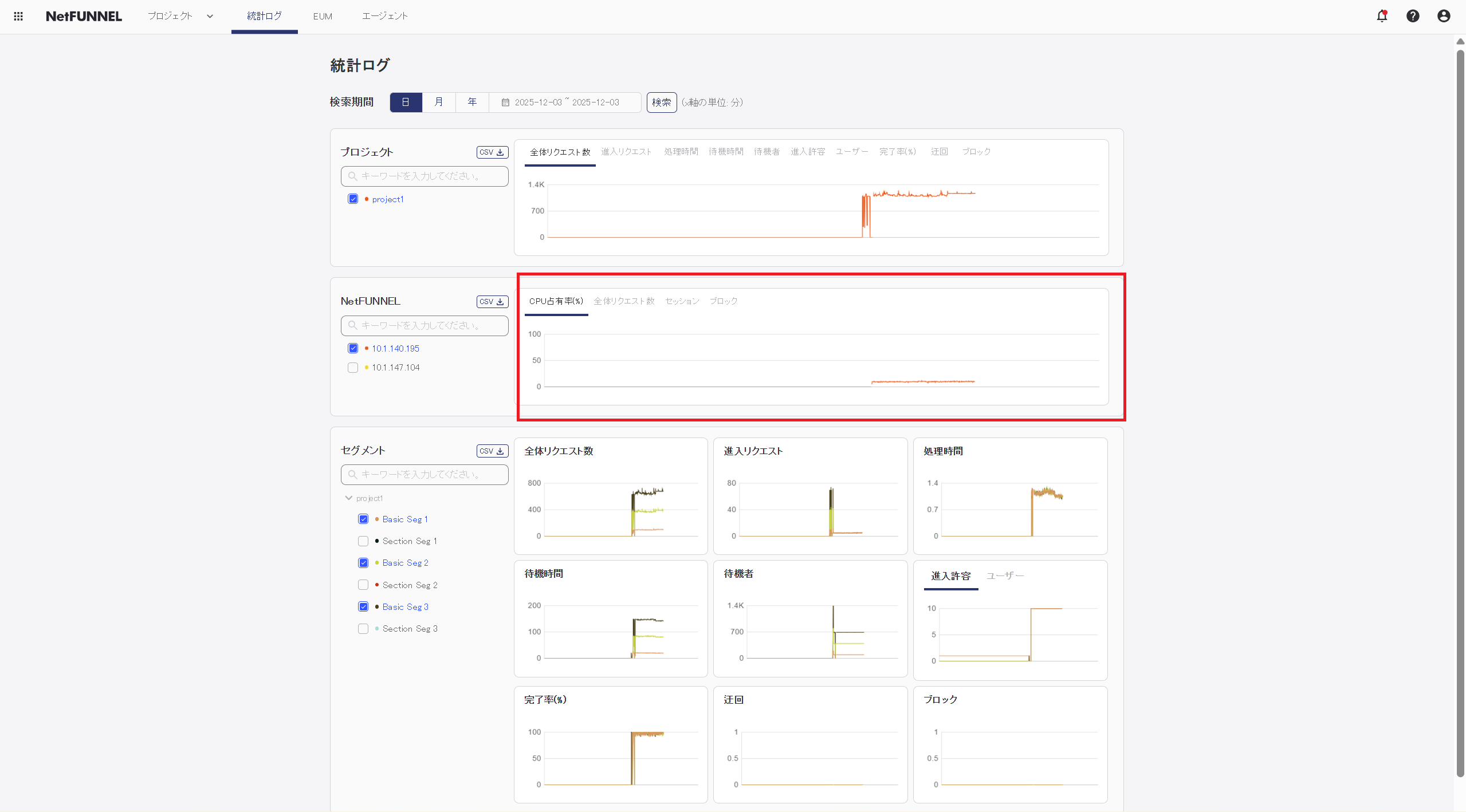
Task: Select the セッション tab in the NetFUNNEL chart
Action: pyautogui.click(x=681, y=300)
